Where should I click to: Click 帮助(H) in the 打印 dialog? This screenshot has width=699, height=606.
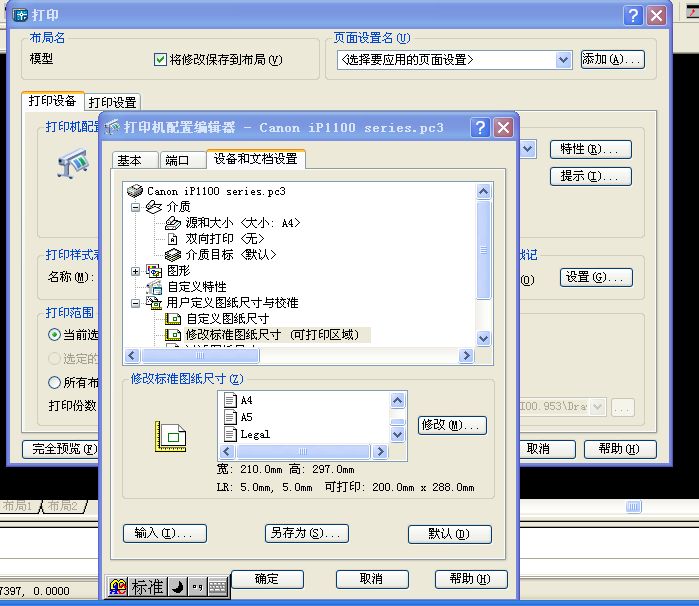click(x=620, y=449)
